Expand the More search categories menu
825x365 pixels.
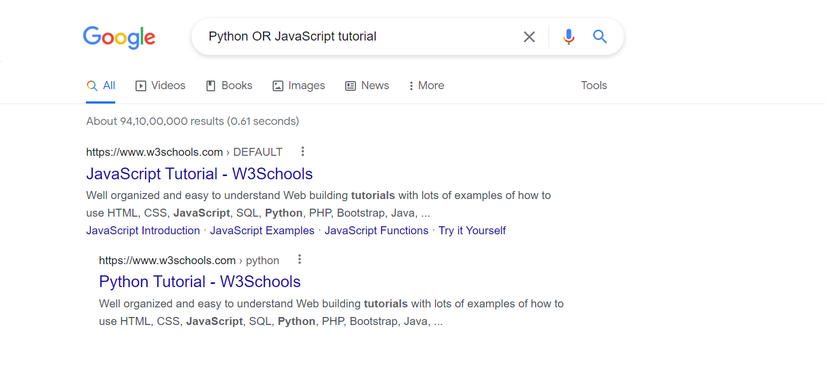426,86
